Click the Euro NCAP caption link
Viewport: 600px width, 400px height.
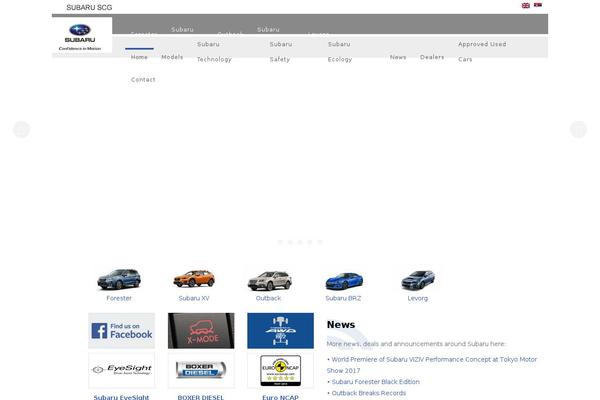click(x=280, y=397)
